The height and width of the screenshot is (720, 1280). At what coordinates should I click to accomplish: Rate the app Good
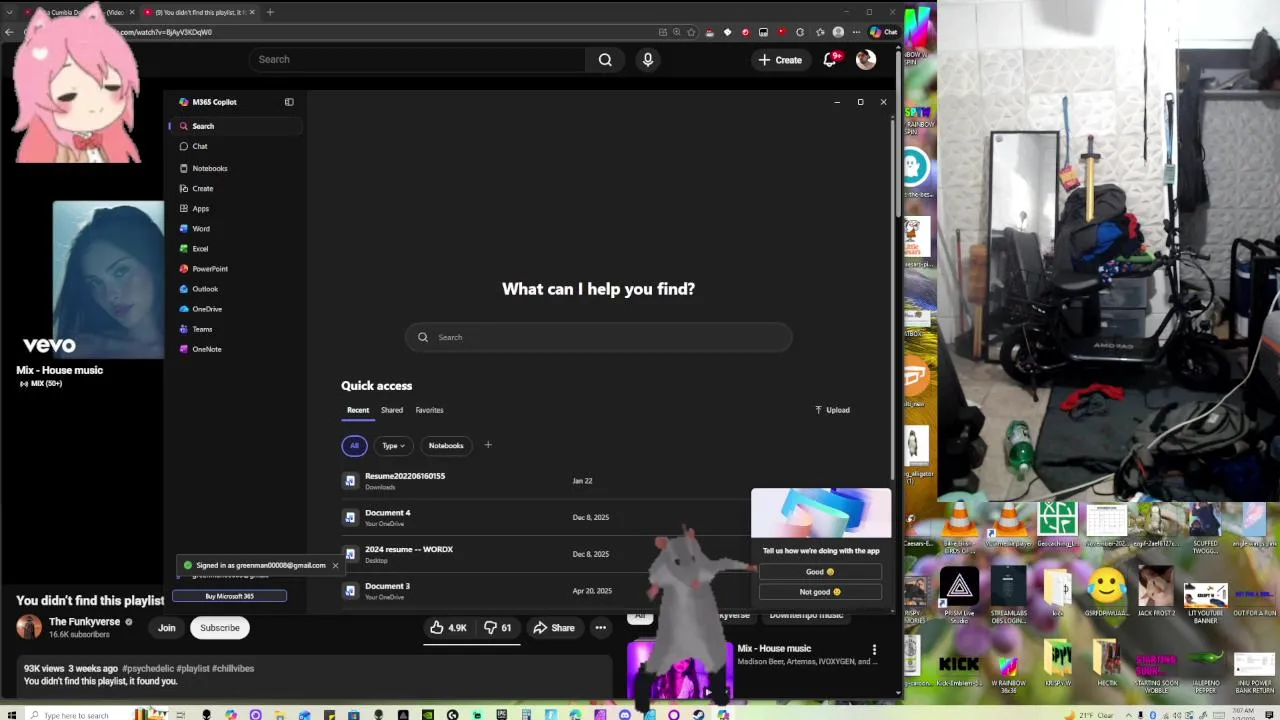coord(820,572)
